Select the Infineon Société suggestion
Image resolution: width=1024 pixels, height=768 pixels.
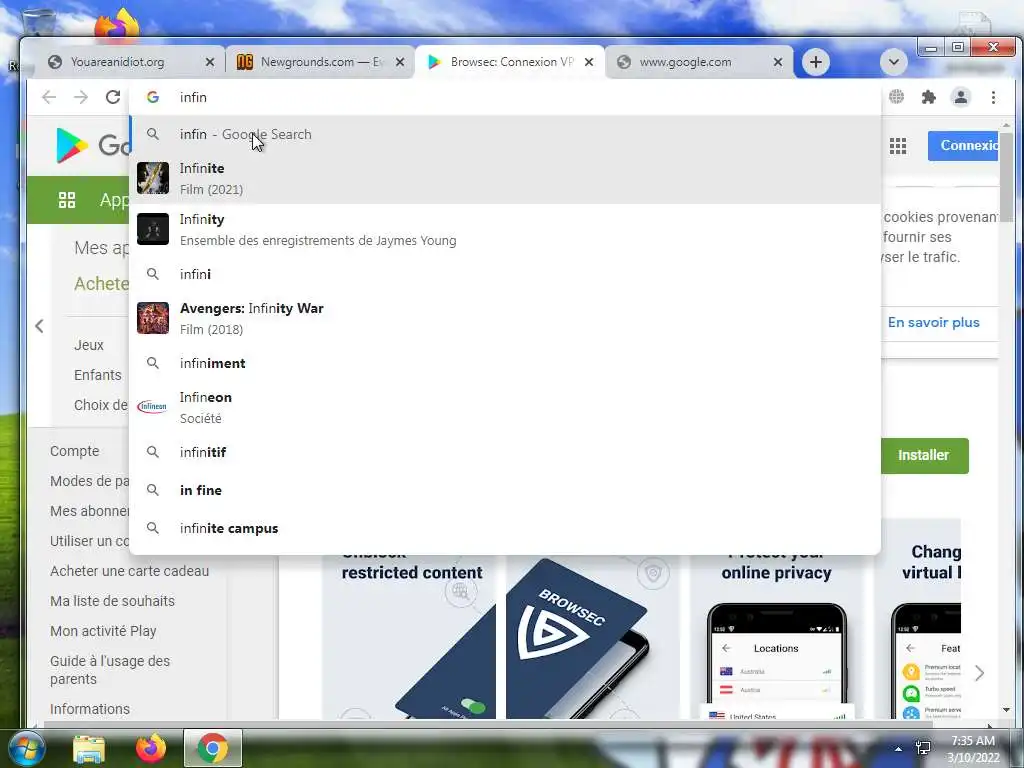pos(505,407)
